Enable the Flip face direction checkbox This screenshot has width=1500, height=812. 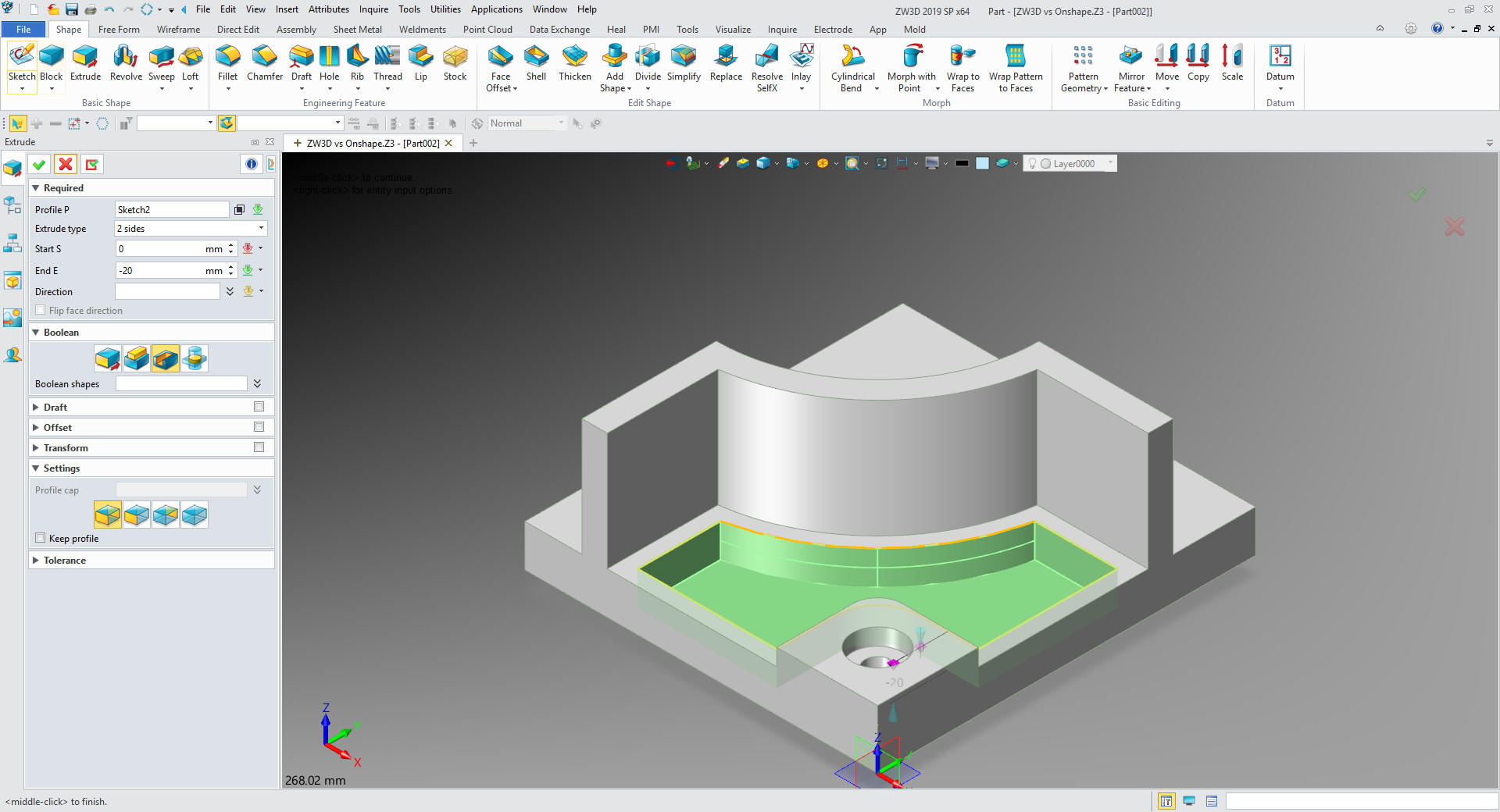(x=41, y=311)
